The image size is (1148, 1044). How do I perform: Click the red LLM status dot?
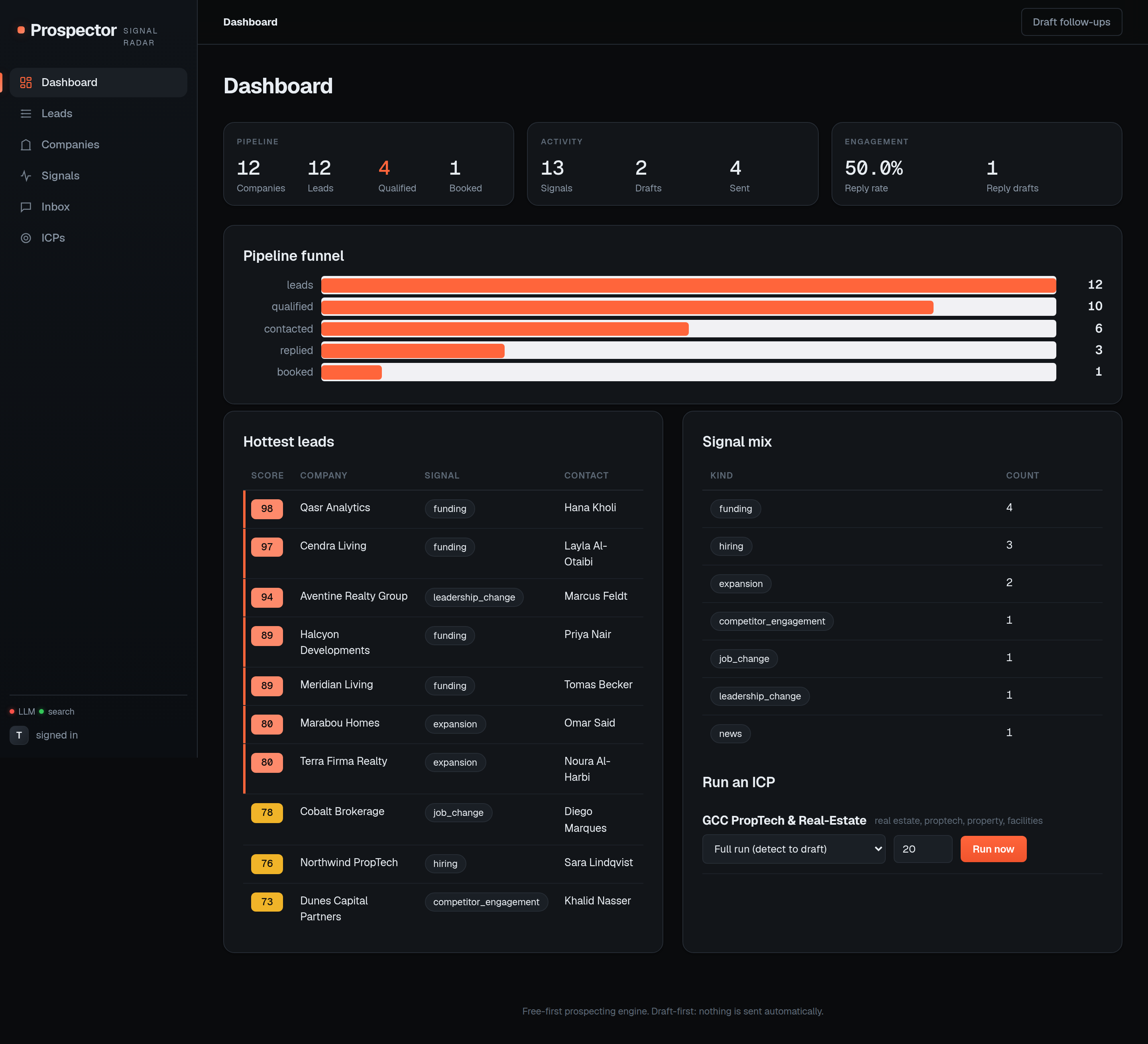coord(12,711)
